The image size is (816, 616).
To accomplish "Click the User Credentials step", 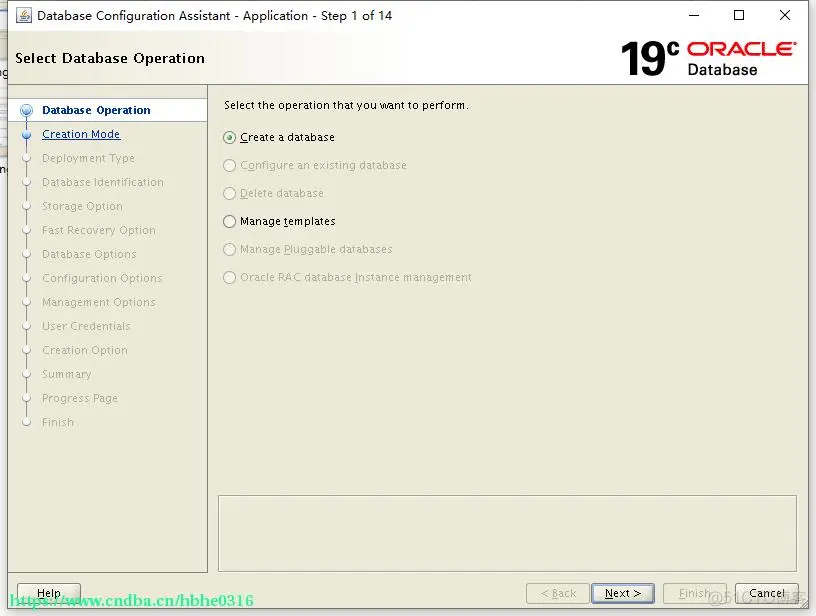I will tap(86, 326).
